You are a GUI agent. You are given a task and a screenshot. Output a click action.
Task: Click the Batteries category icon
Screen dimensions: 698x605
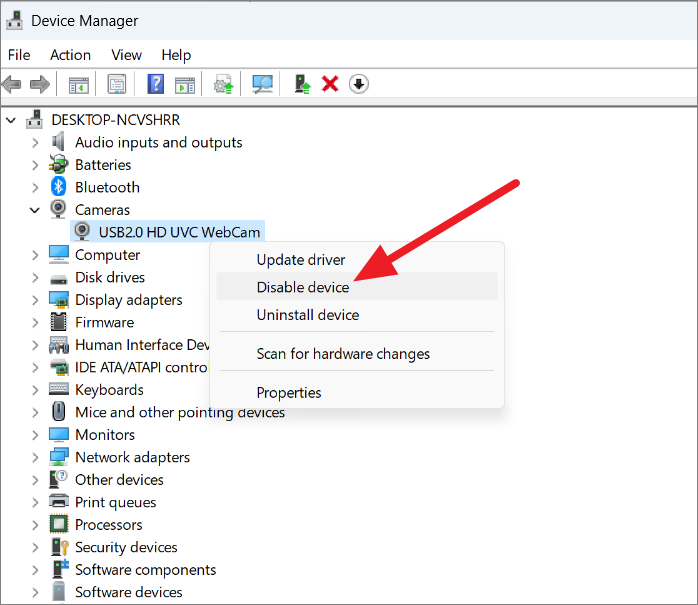(58, 164)
